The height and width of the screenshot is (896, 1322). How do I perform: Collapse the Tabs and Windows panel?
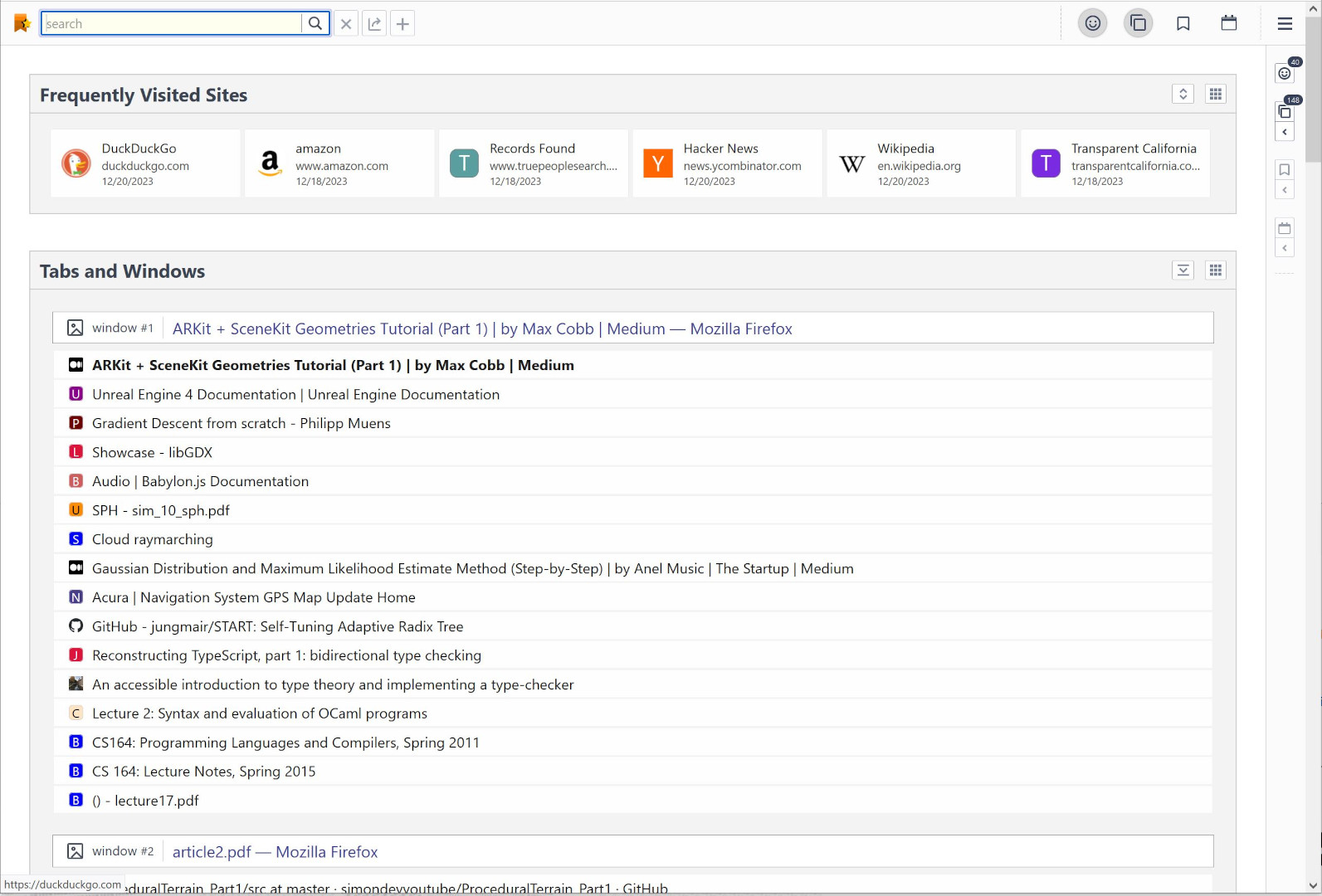coord(1183,270)
